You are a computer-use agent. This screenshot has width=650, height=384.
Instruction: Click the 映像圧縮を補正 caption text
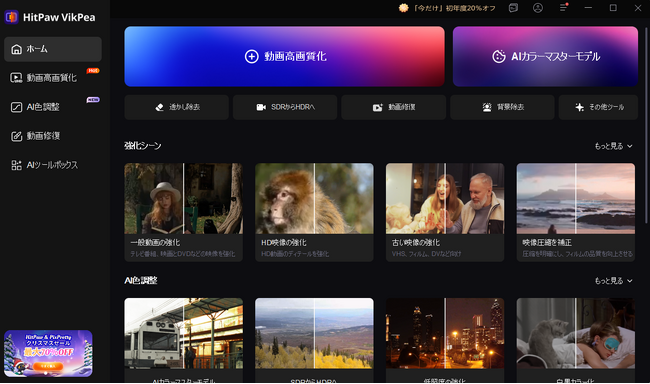(x=547, y=243)
